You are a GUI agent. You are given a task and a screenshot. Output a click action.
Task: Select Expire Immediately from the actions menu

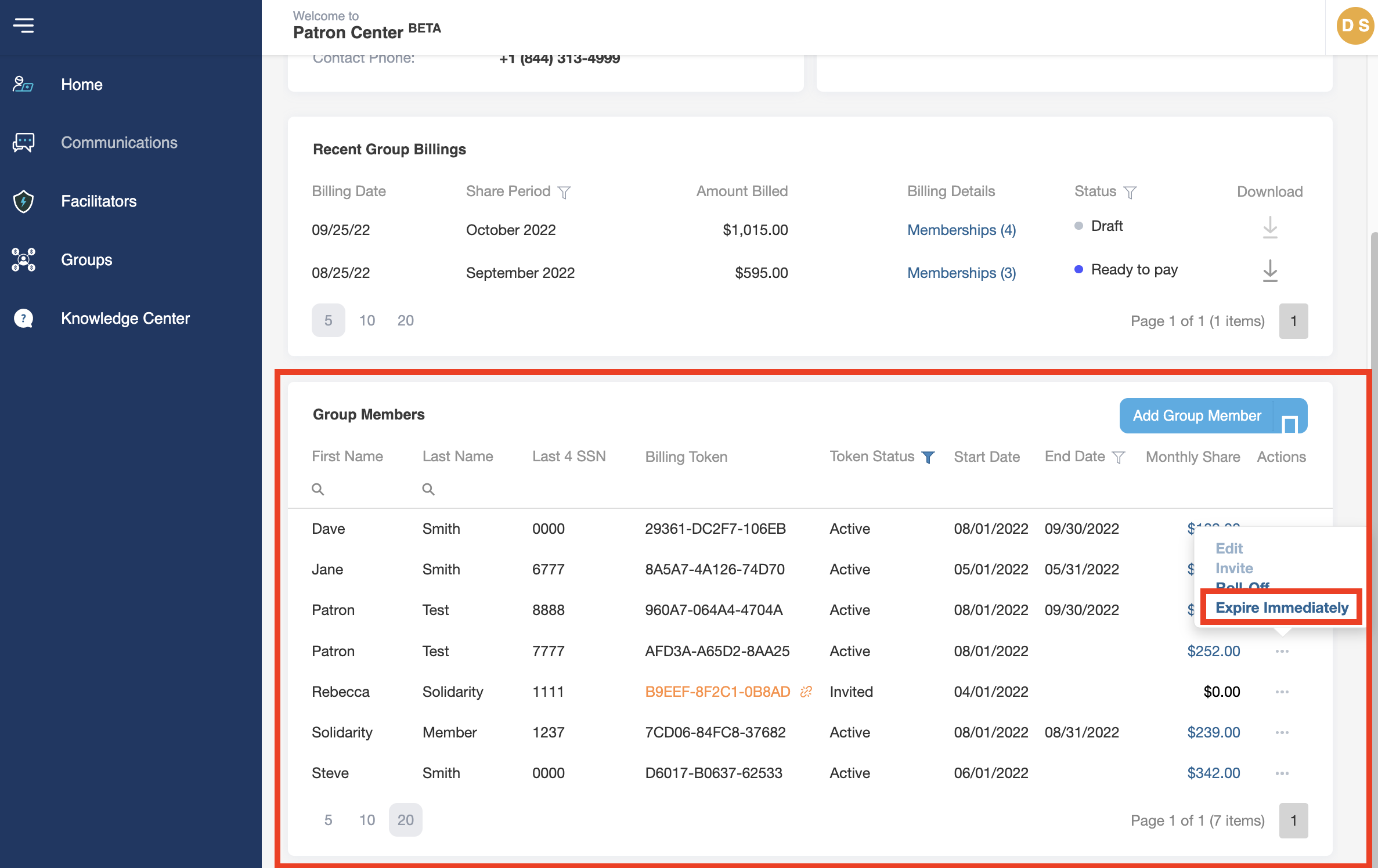pos(1282,607)
